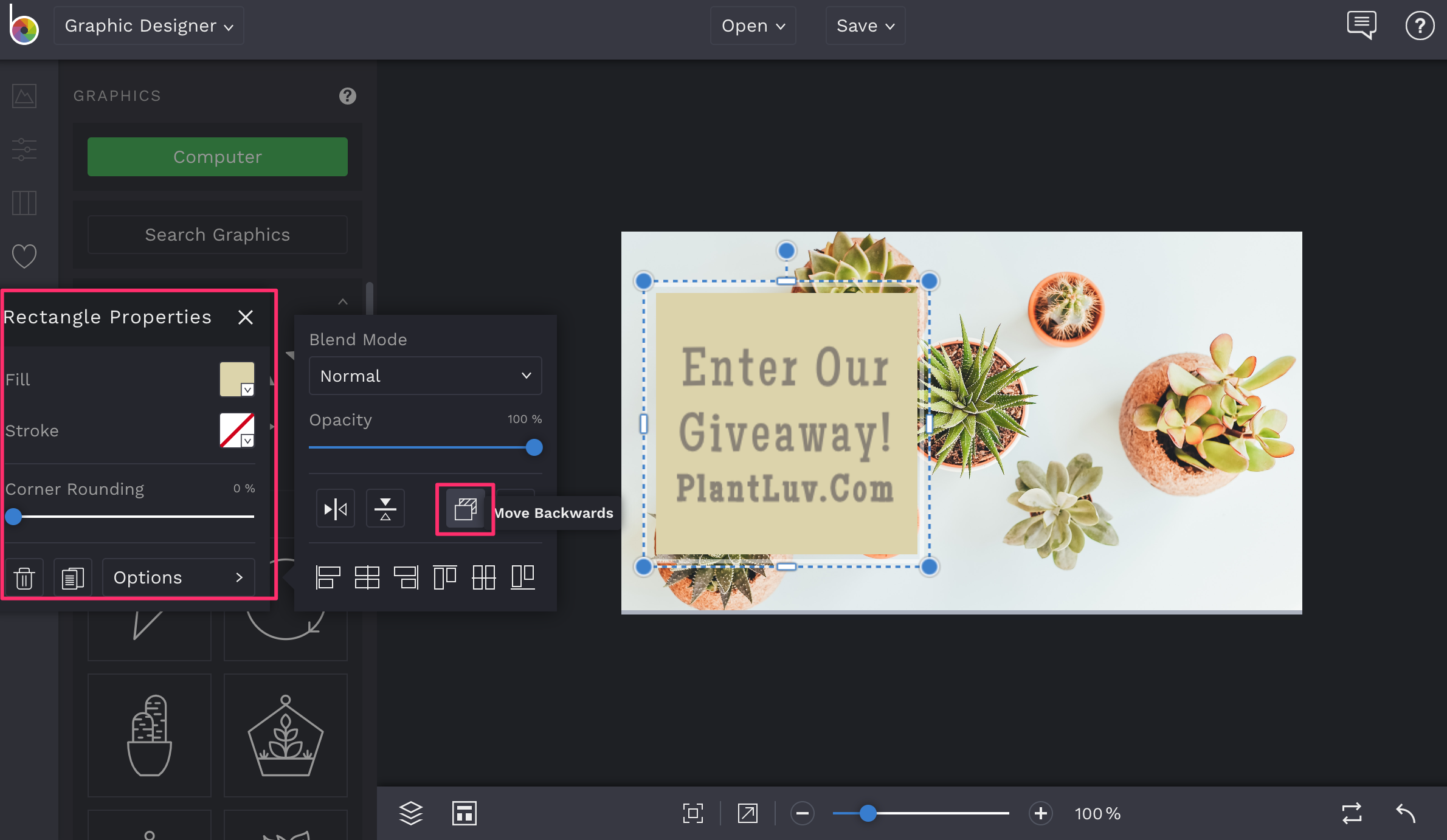Open the Blend Mode dropdown set to Normal

tap(425, 376)
